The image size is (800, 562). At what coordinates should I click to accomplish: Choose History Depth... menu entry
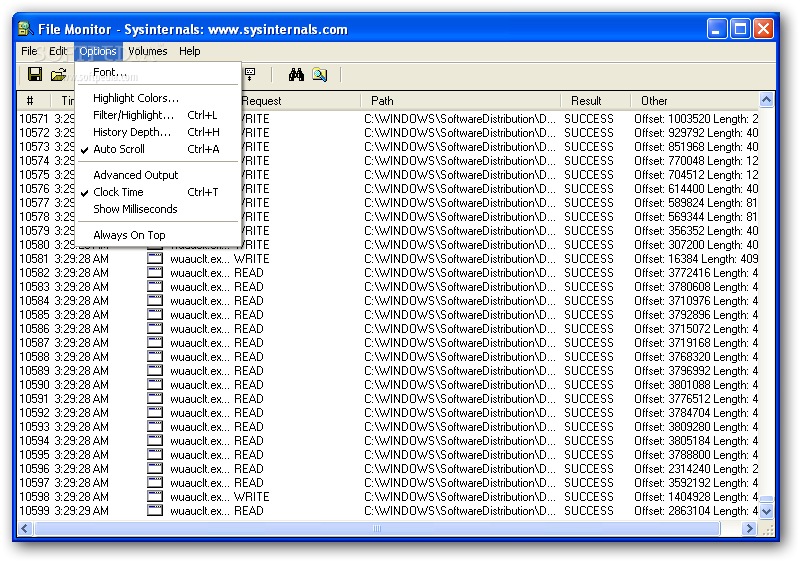158,132
